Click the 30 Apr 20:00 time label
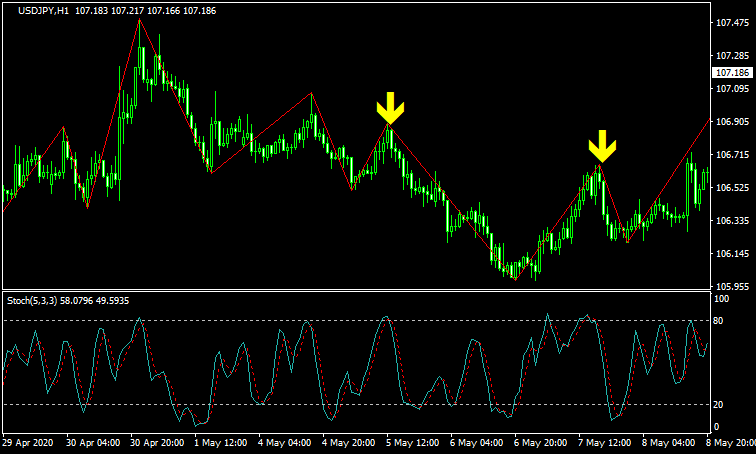 [157, 442]
